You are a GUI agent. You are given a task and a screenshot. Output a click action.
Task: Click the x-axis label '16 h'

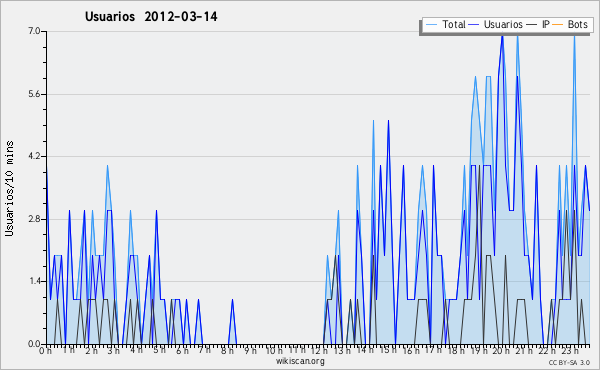[411, 351]
